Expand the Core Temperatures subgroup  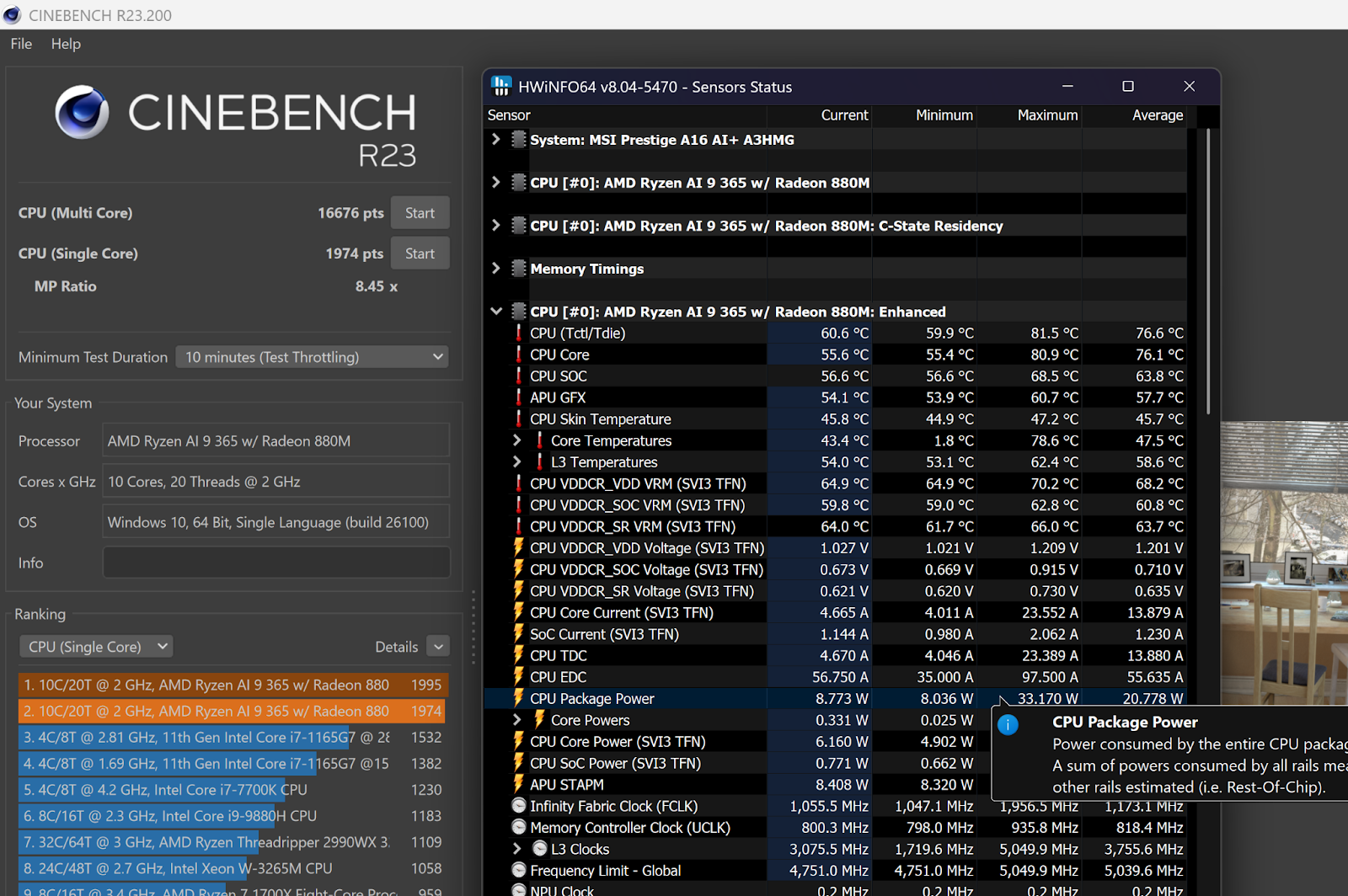pyautogui.click(x=517, y=440)
